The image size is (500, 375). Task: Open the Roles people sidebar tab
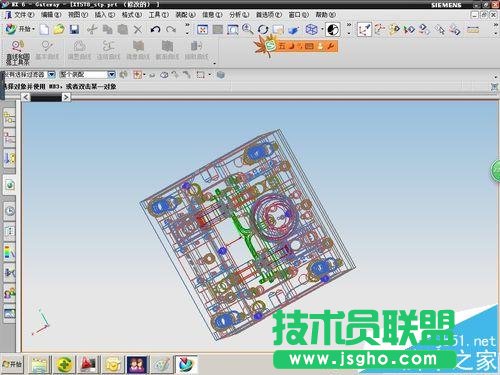(10, 293)
